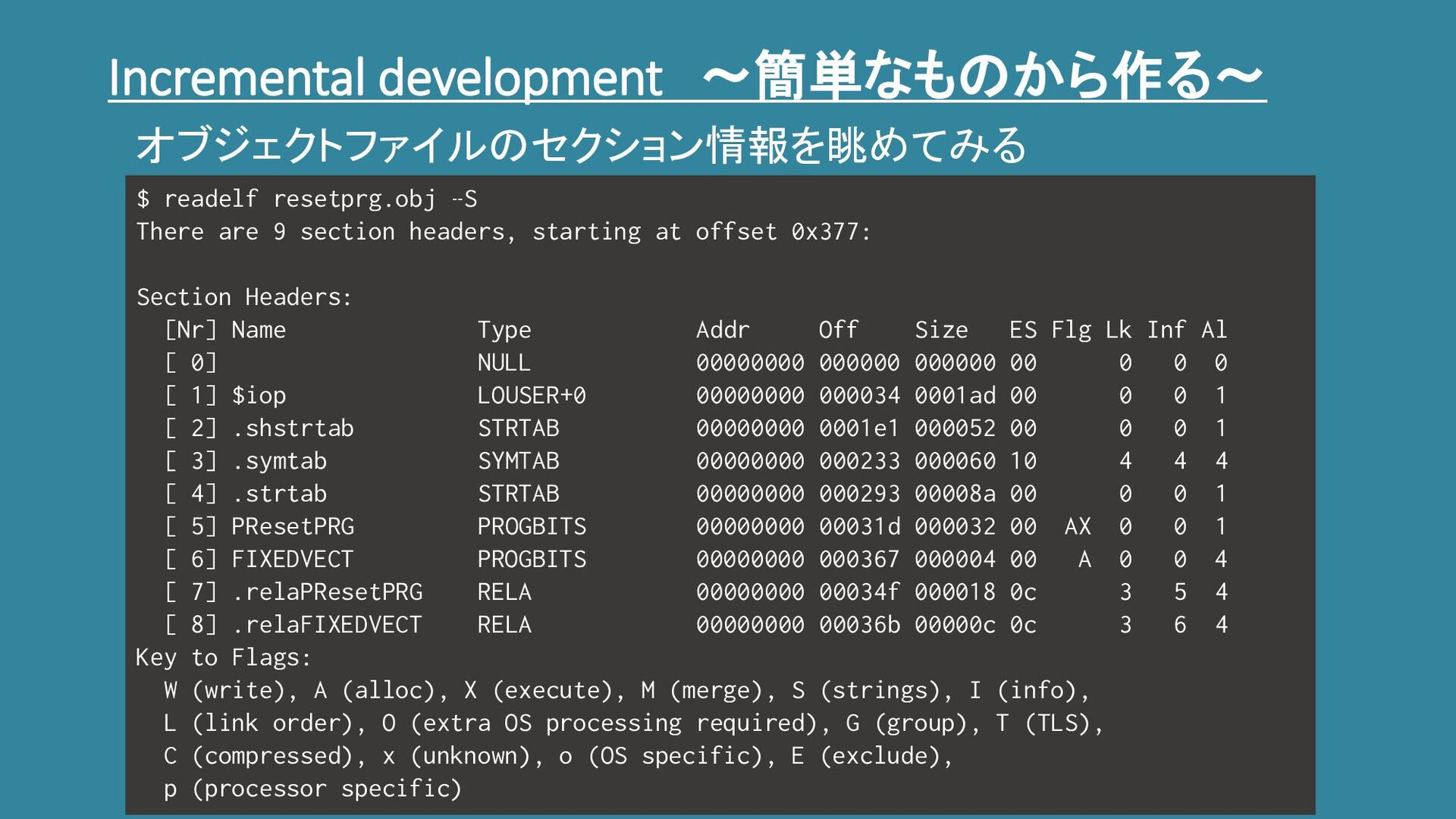Click the Japanese subtitle about object file sections
The width and height of the screenshot is (1456, 819).
click(581, 145)
